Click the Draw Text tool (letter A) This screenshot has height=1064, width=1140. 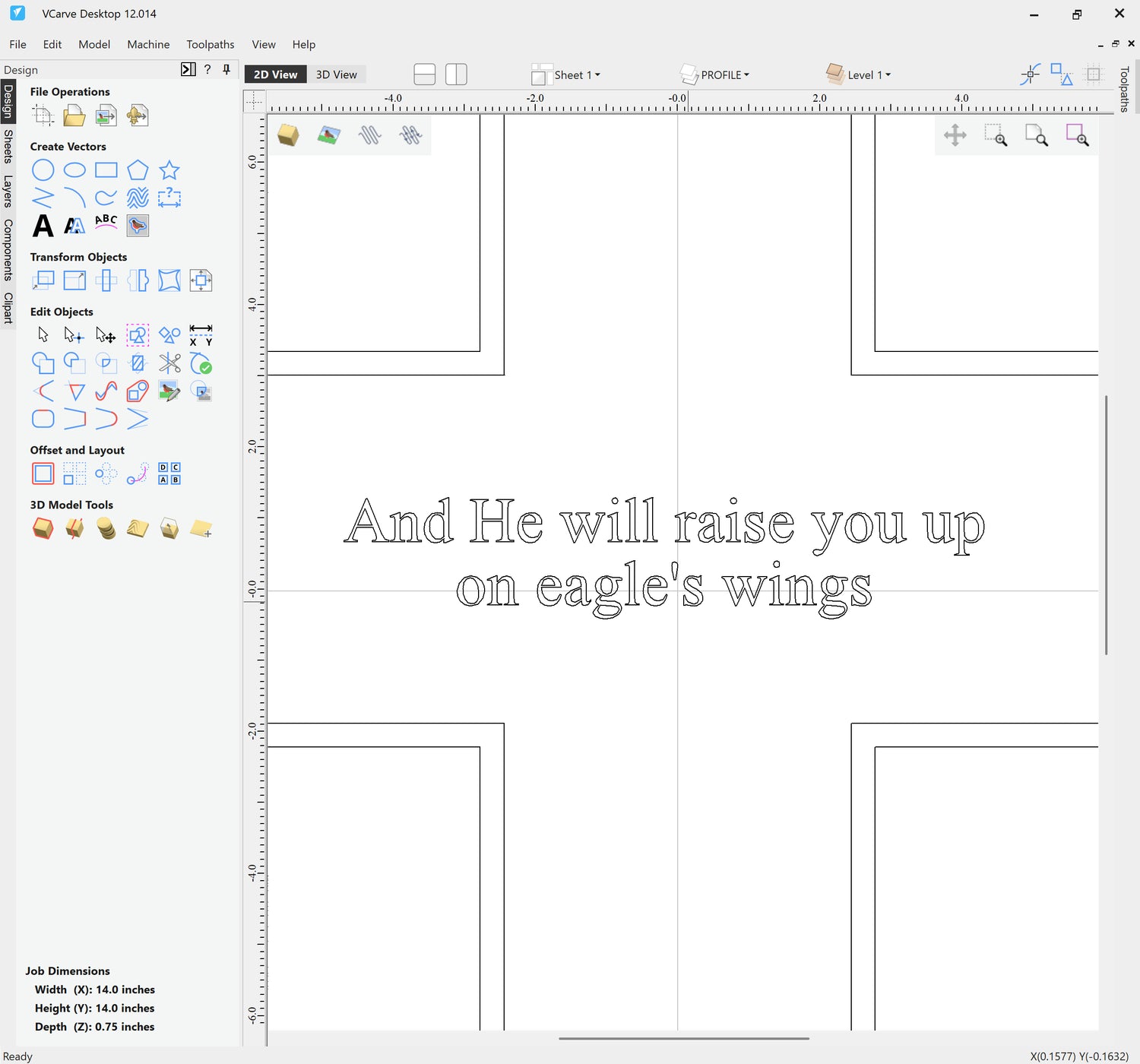pos(43,226)
